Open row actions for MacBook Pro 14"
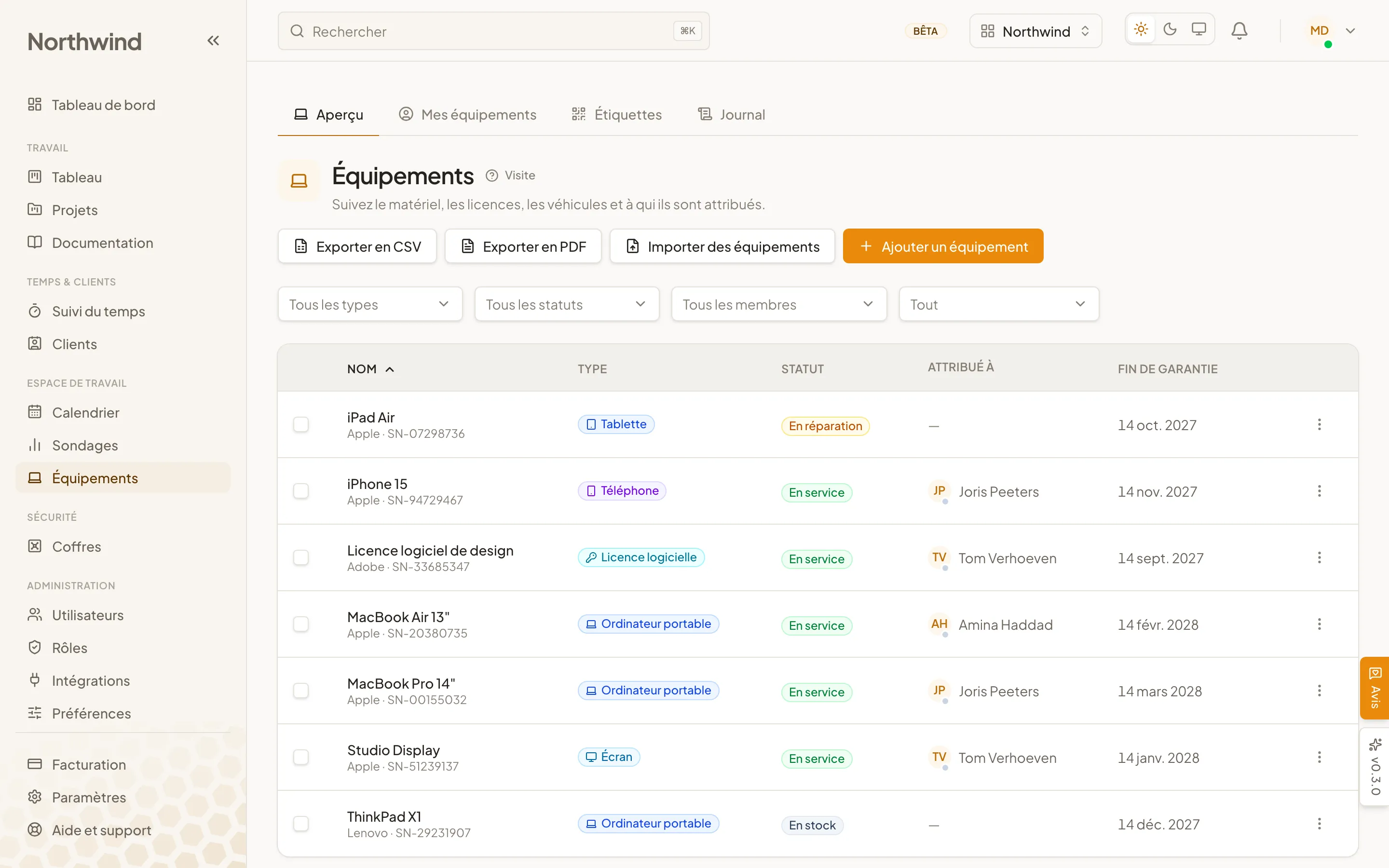The image size is (1389, 868). point(1319,691)
